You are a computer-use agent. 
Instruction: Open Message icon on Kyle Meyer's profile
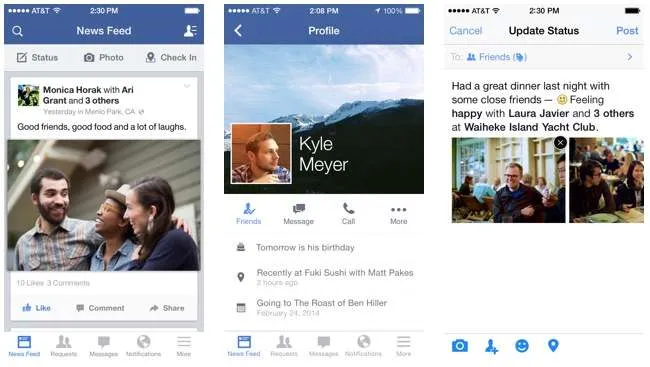(298, 214)
